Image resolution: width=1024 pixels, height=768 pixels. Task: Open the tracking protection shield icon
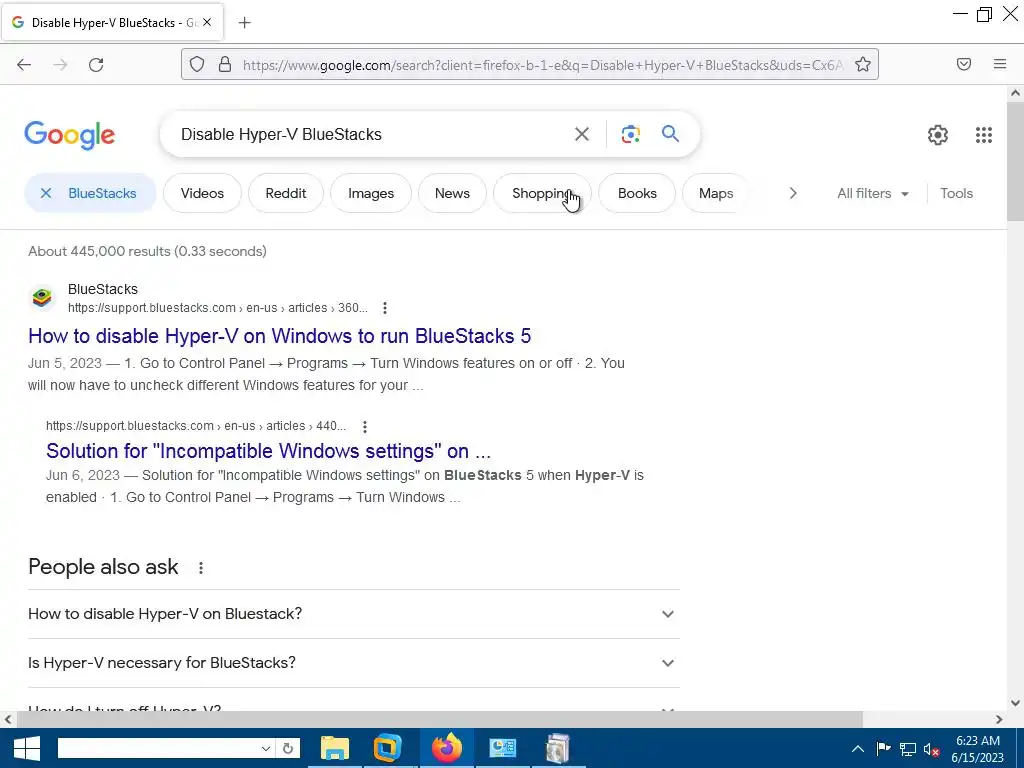pyautogui.click(x=197, y=64)
